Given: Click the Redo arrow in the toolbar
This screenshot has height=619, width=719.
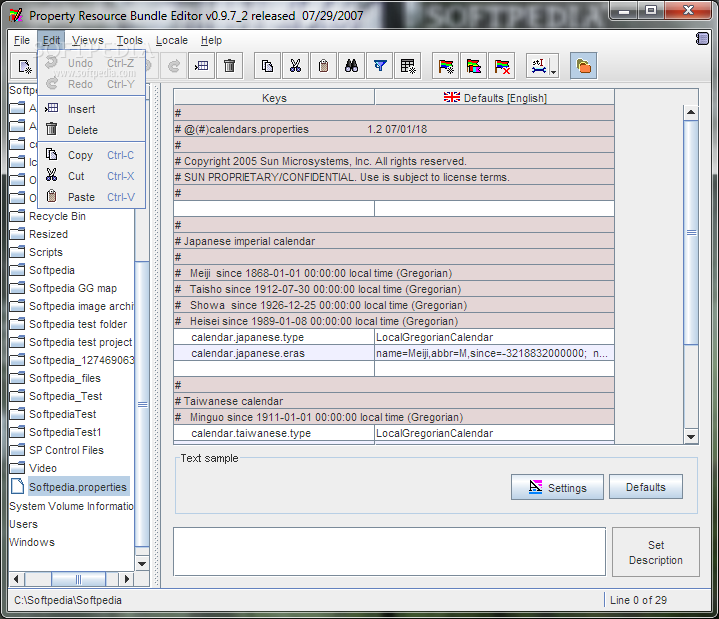Looking at the screenshot, I should pyautogui.click(x=174, y=66).
